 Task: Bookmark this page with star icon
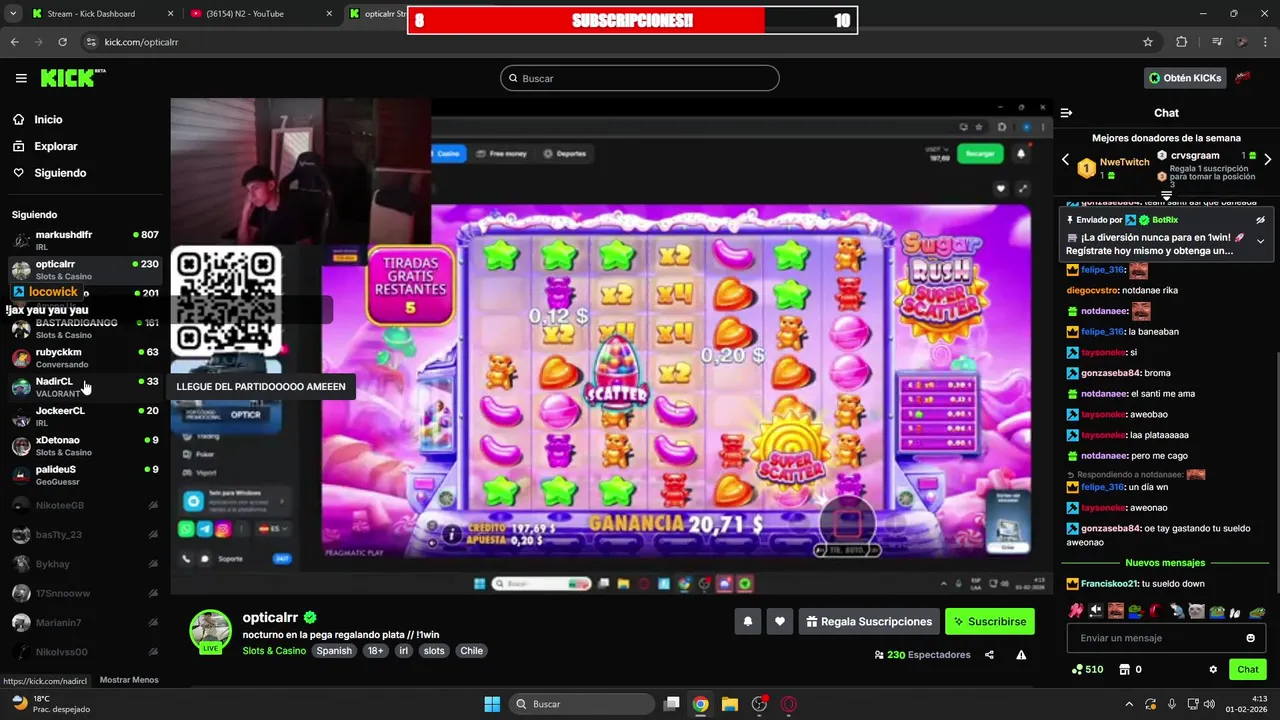[x=1148, y=42]
